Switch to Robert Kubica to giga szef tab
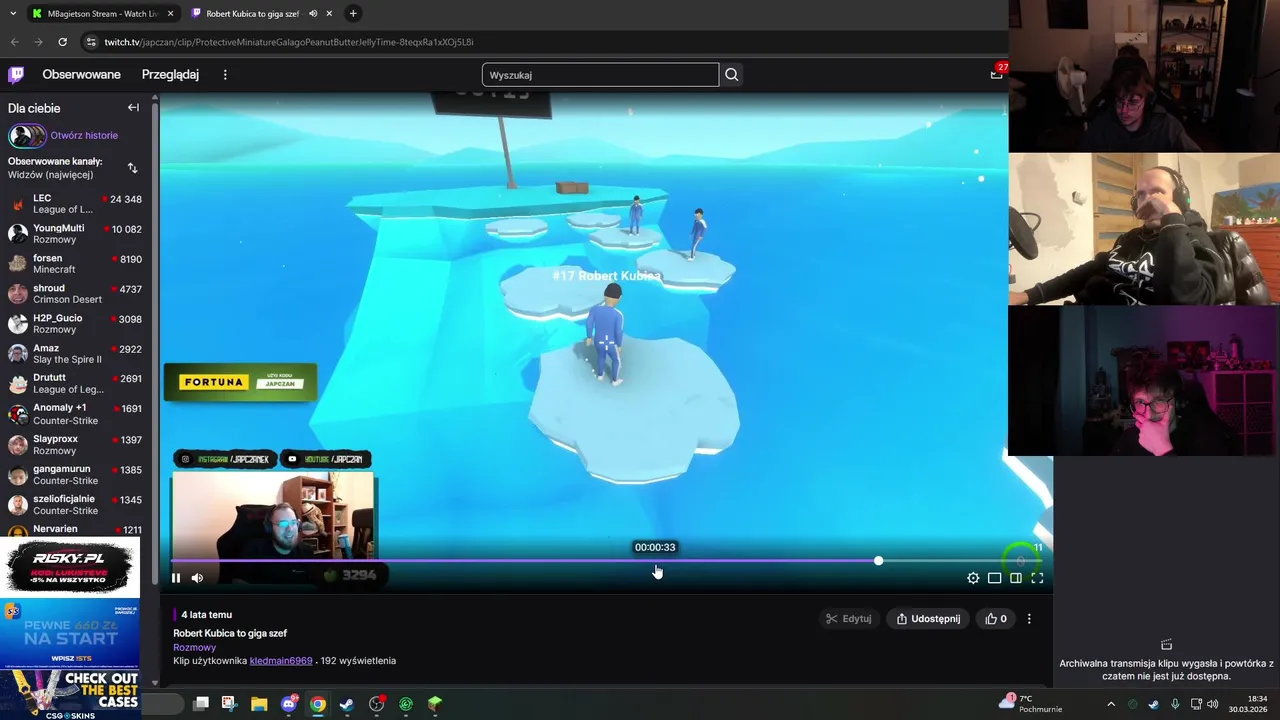This screenshot has height=720, width=1280. pos(251,14)
